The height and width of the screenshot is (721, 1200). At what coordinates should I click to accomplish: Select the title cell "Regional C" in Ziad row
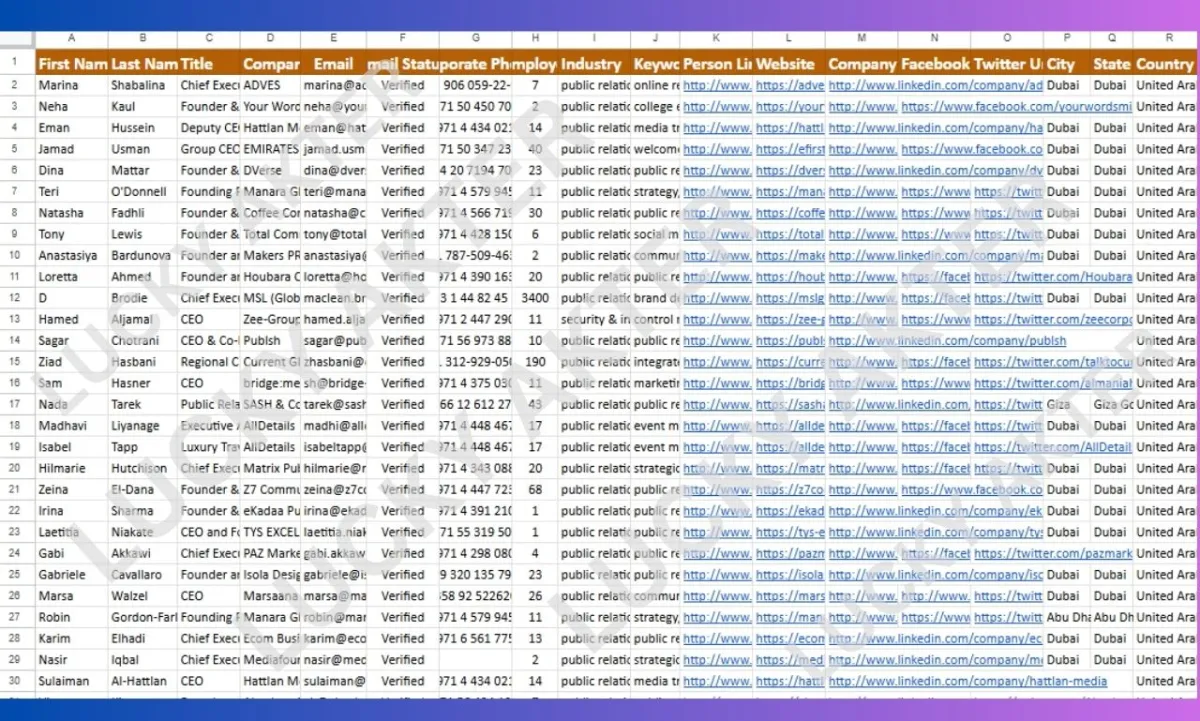coord(210,362)
